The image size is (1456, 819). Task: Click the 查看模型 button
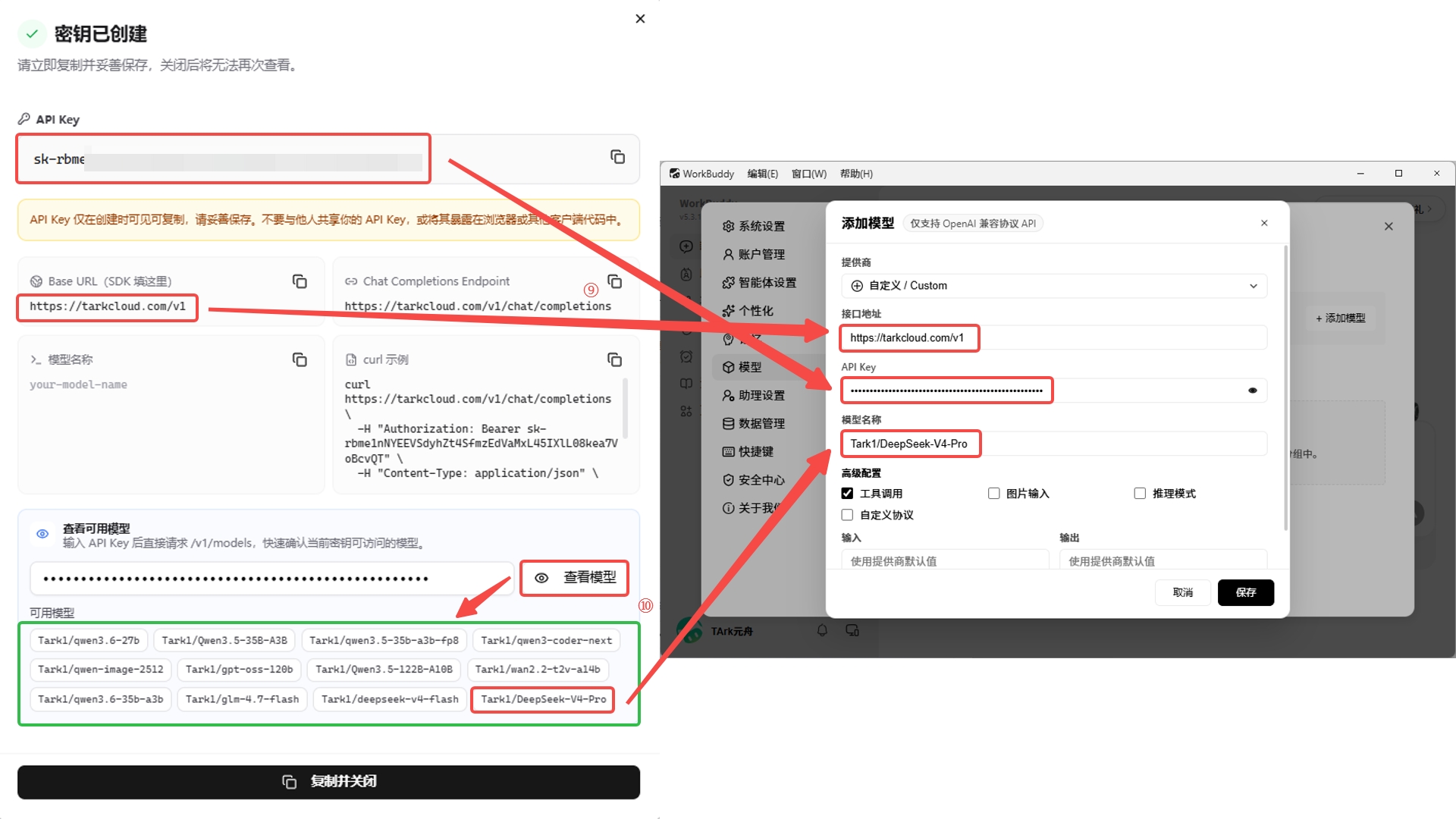coord(575,578)
